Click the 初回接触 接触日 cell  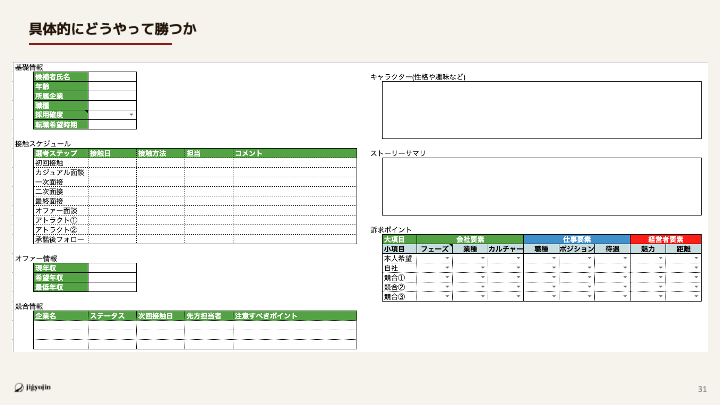pos(112,163)
